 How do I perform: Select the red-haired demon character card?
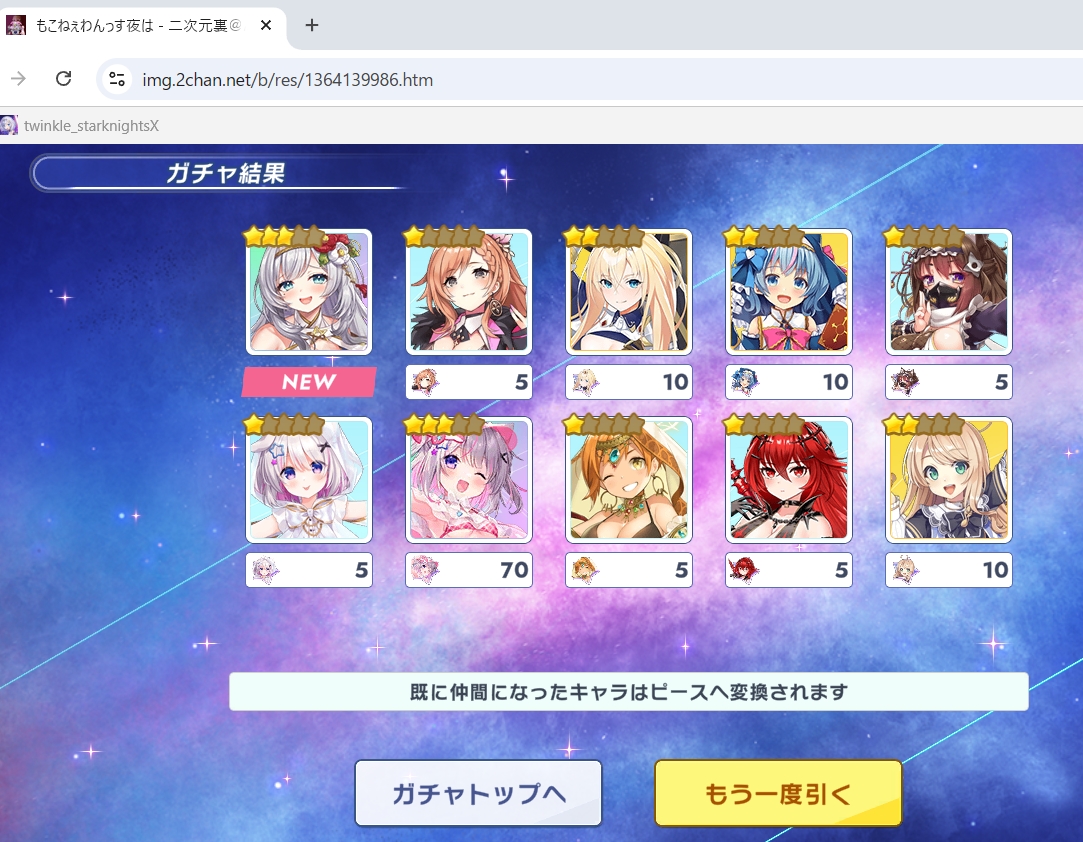[x=788, y=479]
